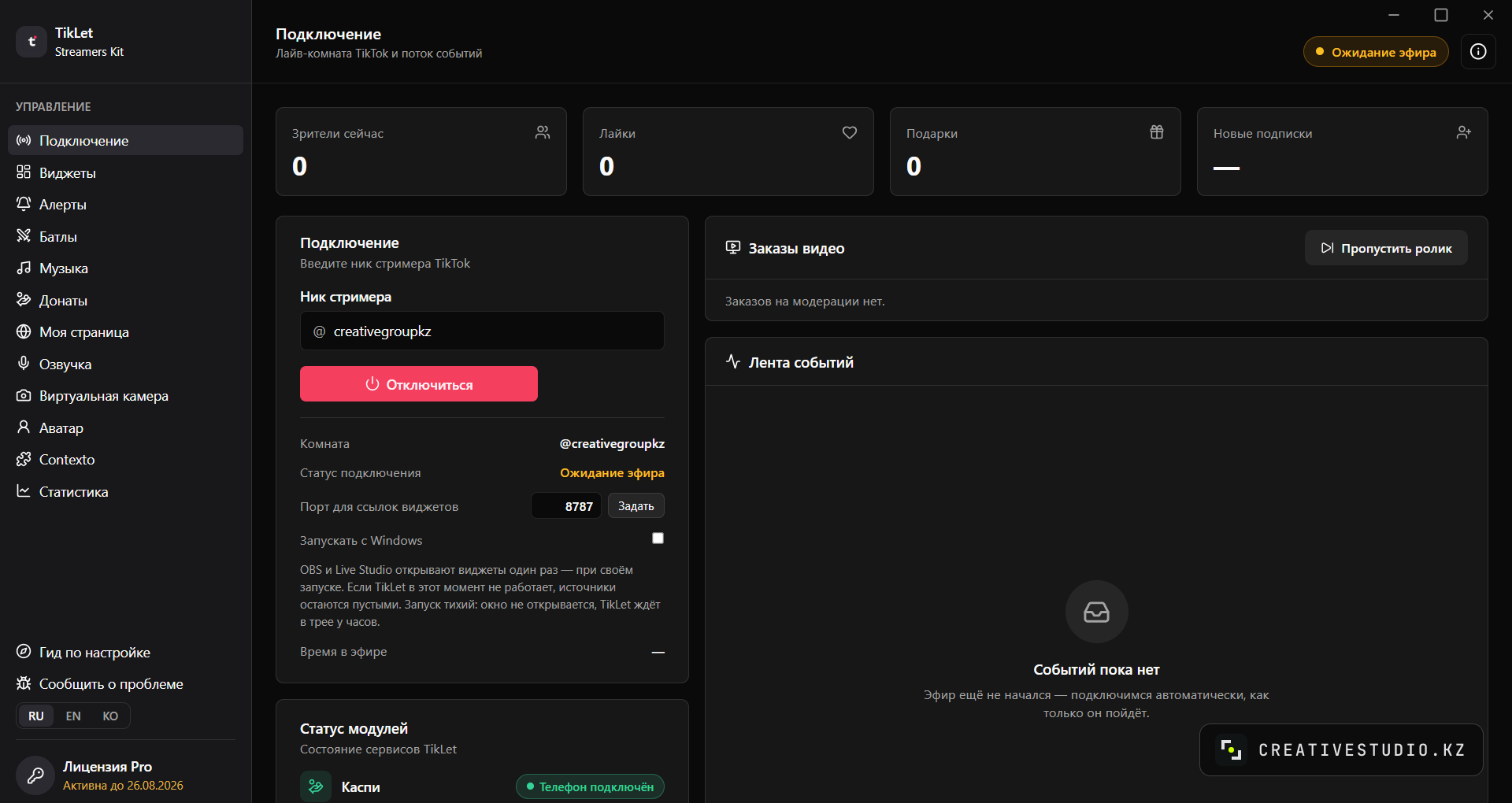Click the Музыка note icon
Screen dimensions: 1512x803
coord(24,268)
